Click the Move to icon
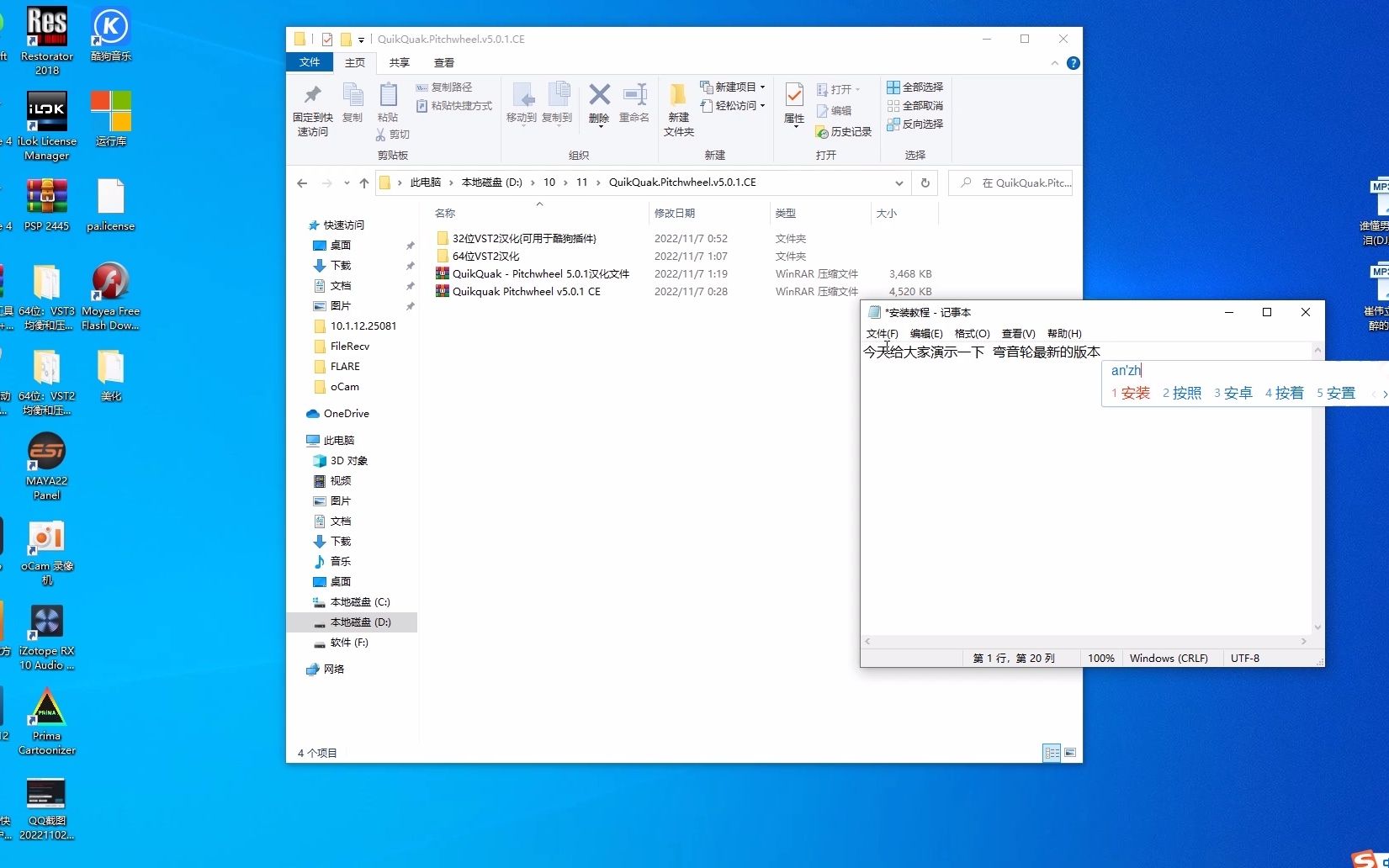1389x868 pixels. click(522, 103)
